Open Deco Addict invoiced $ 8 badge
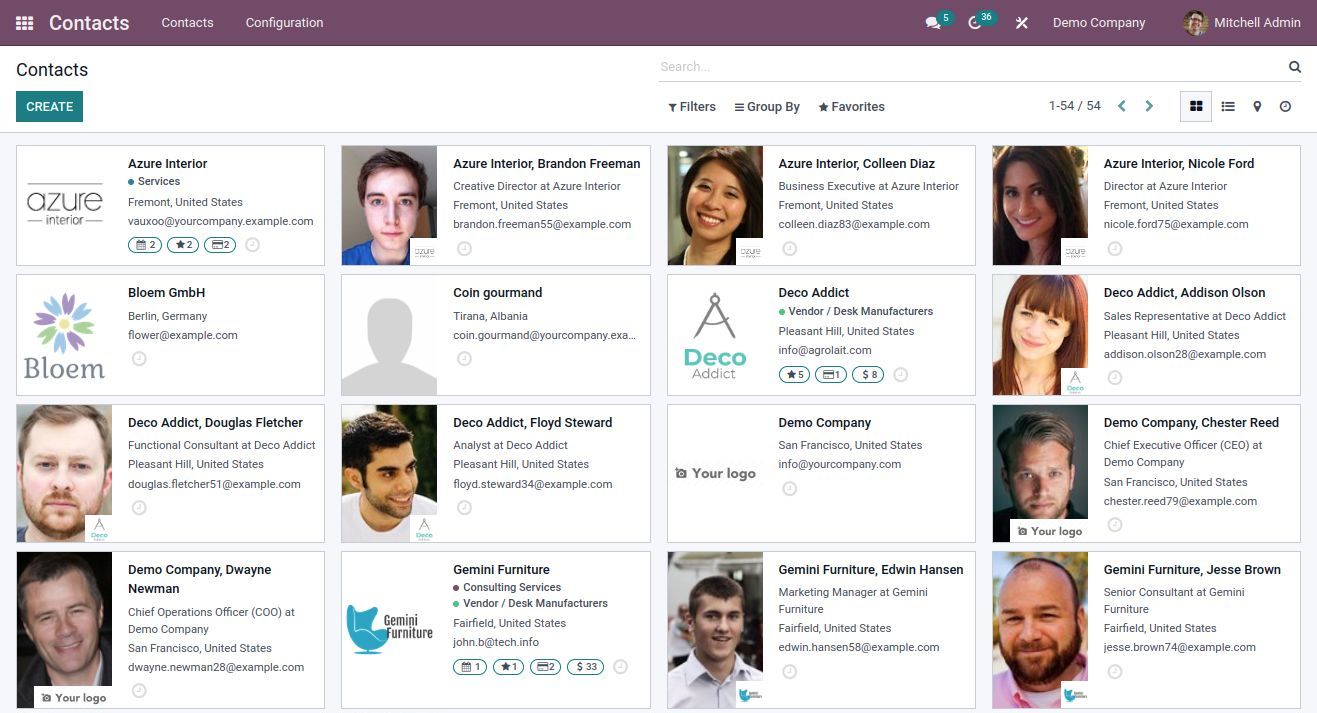This screenshot has height=713, width=1317. 867,375
